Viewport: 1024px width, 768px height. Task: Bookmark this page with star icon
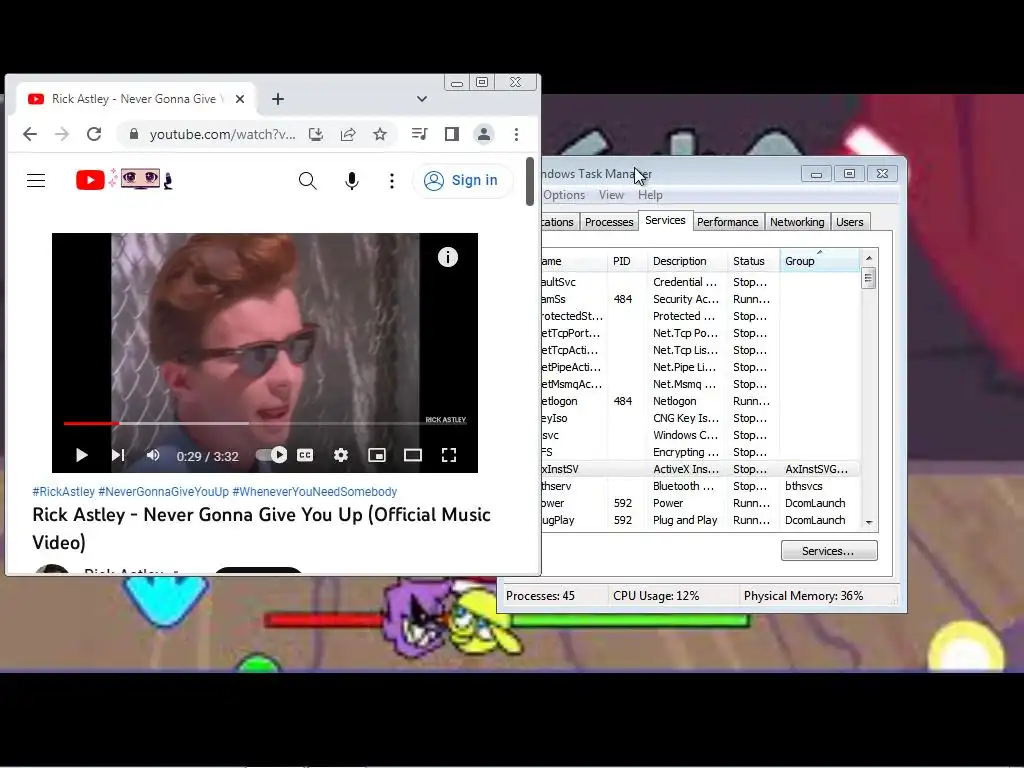tap(380, 135)
